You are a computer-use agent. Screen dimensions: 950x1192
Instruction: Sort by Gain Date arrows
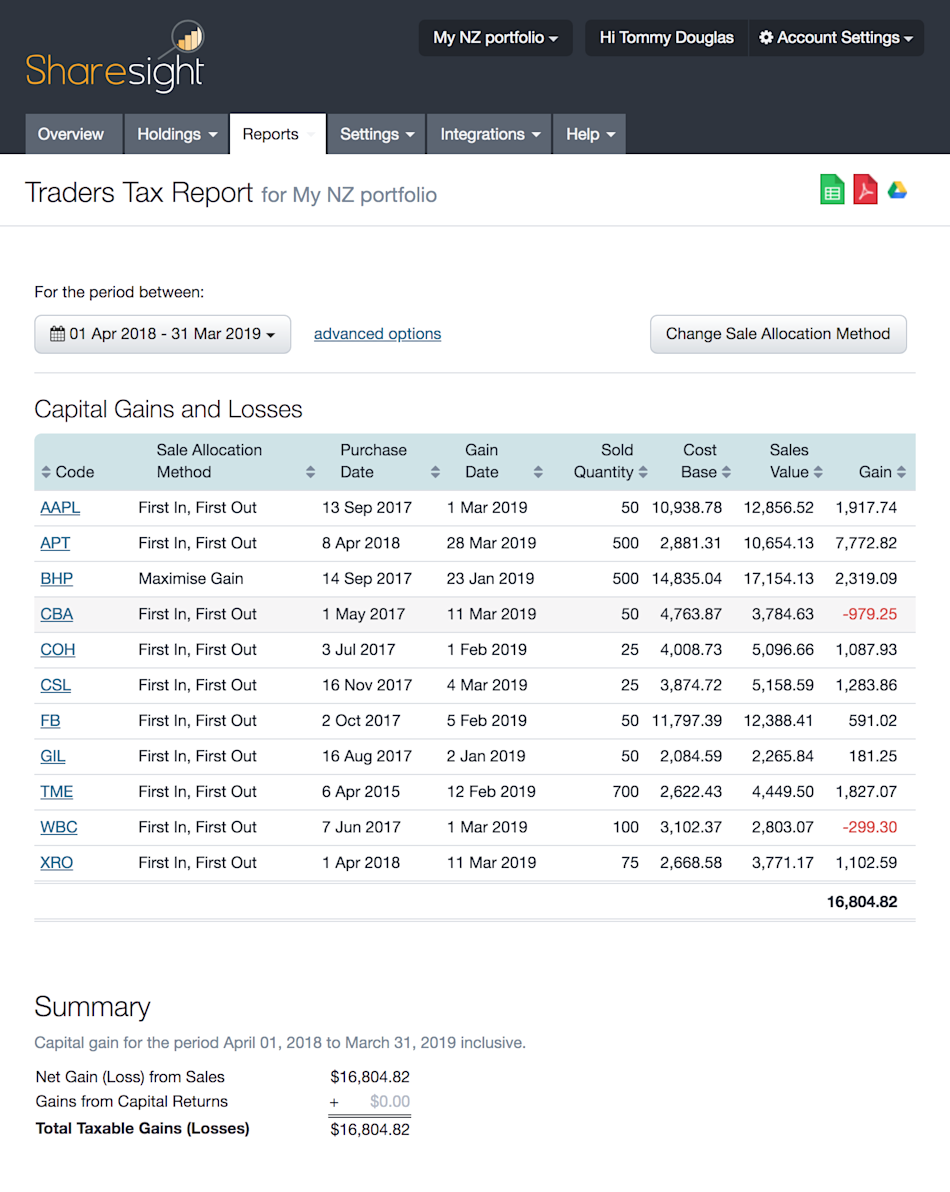click(x=538, y=472)
